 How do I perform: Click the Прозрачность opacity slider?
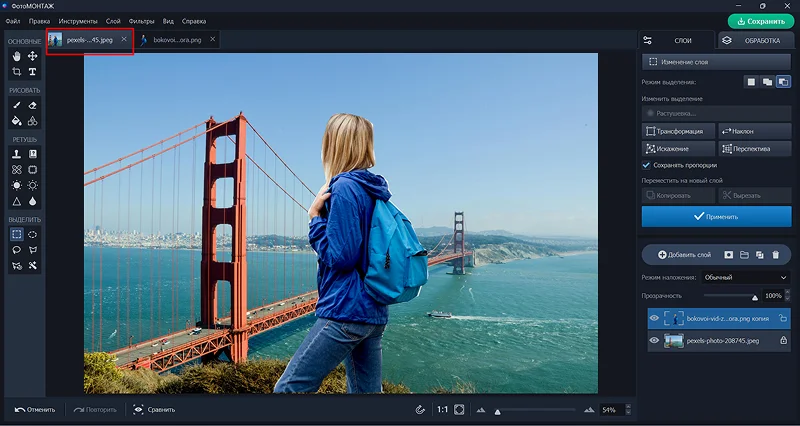click(730, 296)
